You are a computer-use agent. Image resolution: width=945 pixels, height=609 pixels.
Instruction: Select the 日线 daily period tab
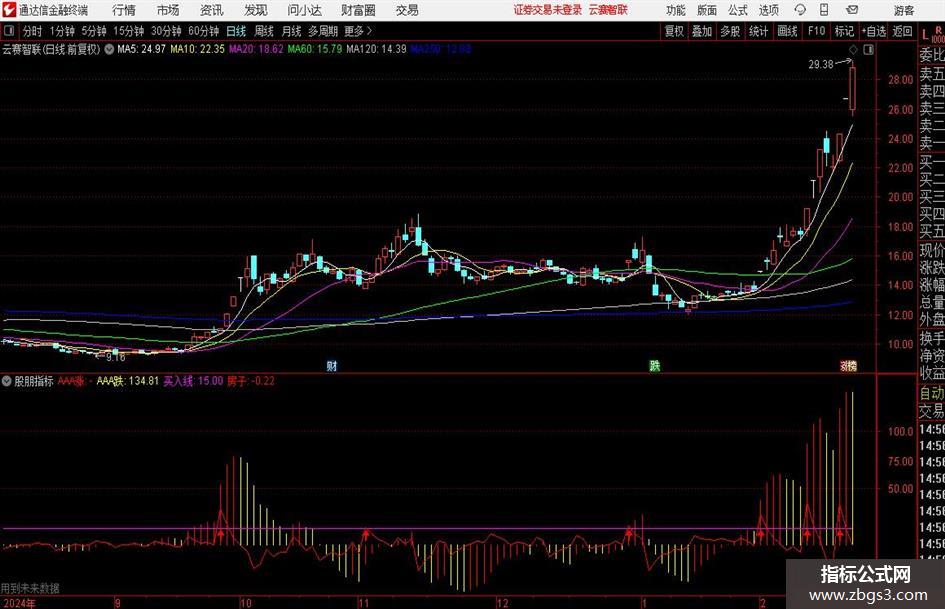[x=236, y=31]
